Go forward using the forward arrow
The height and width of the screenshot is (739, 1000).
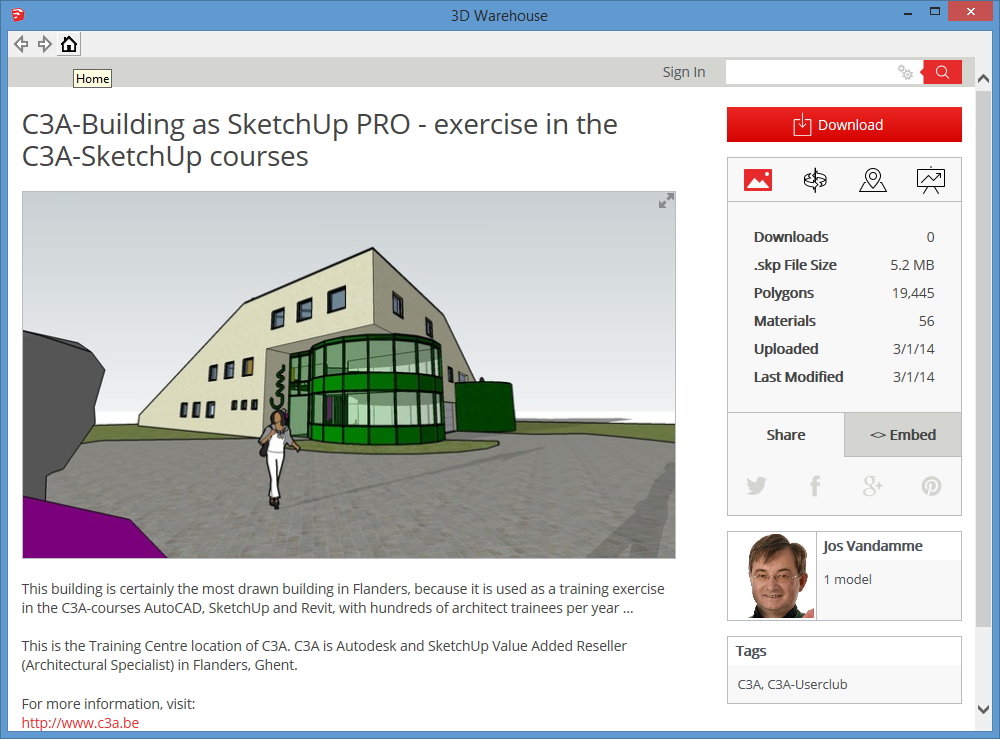click(x=45, y=44)
